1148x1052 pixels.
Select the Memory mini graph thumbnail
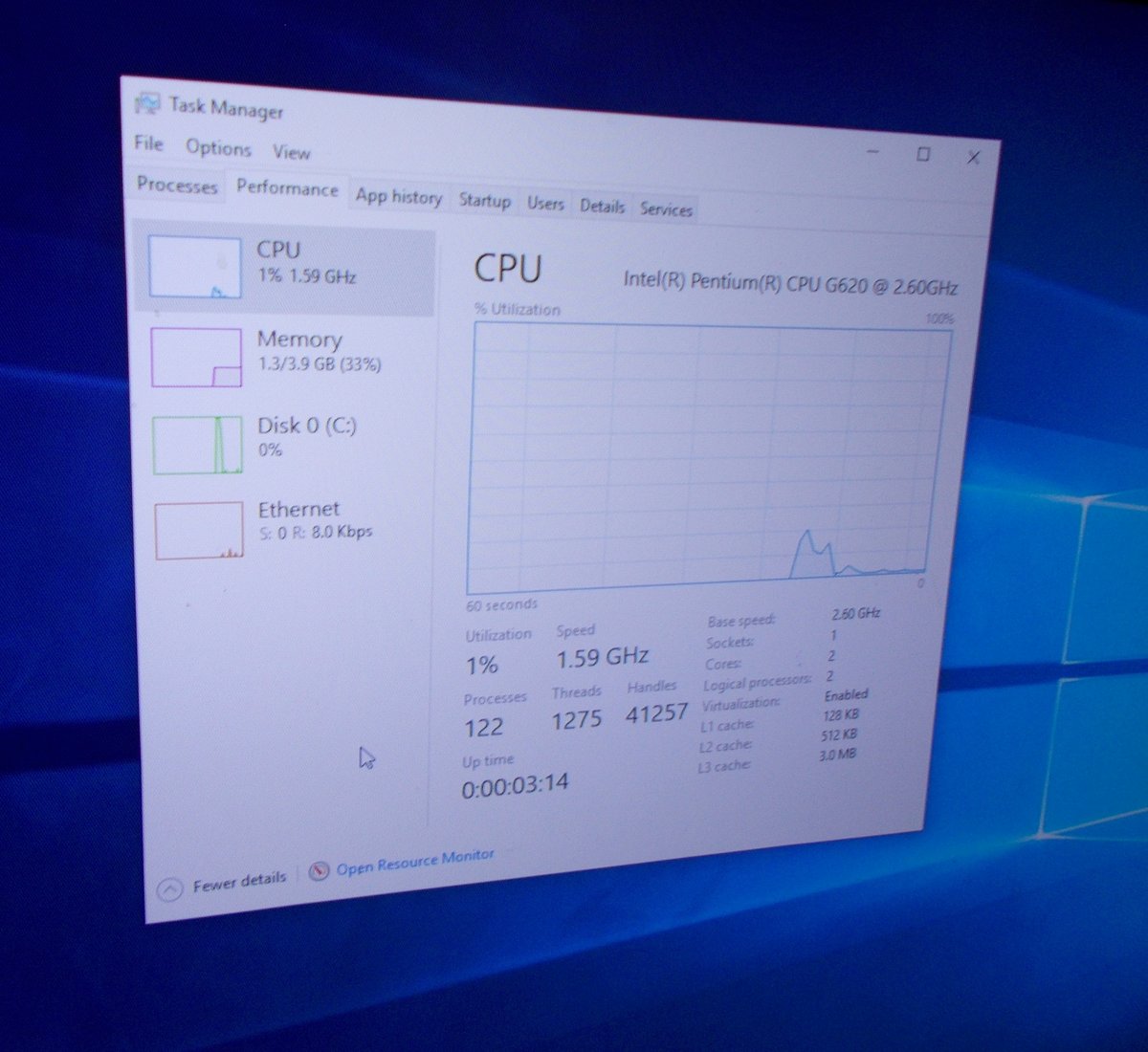[x=196, y=357]
